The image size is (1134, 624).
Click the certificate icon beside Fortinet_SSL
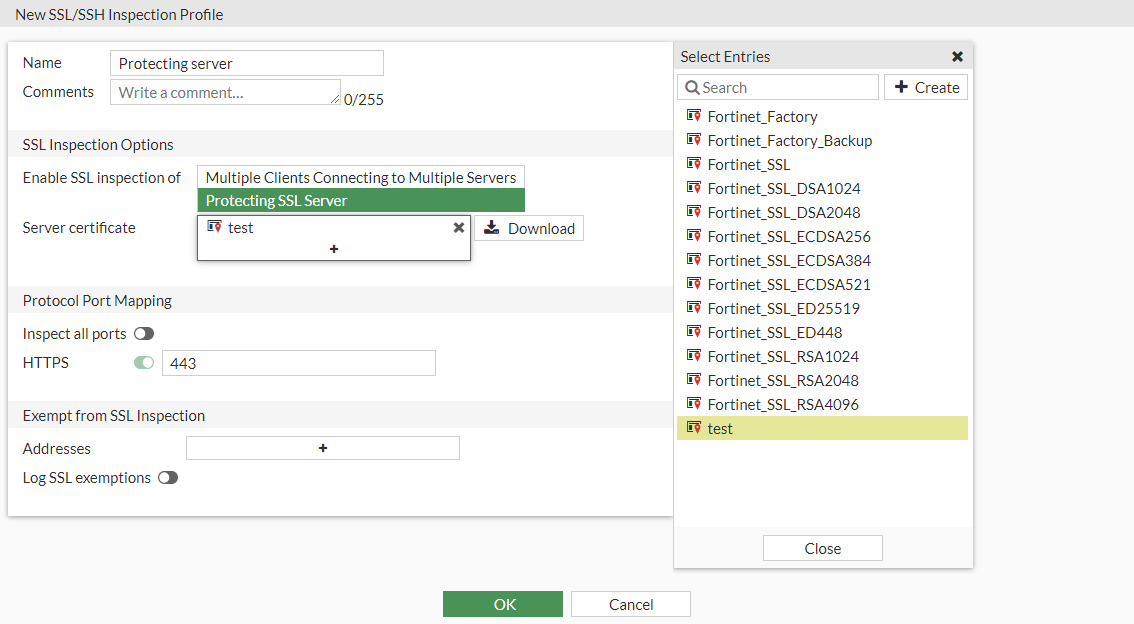click(693, 164)
